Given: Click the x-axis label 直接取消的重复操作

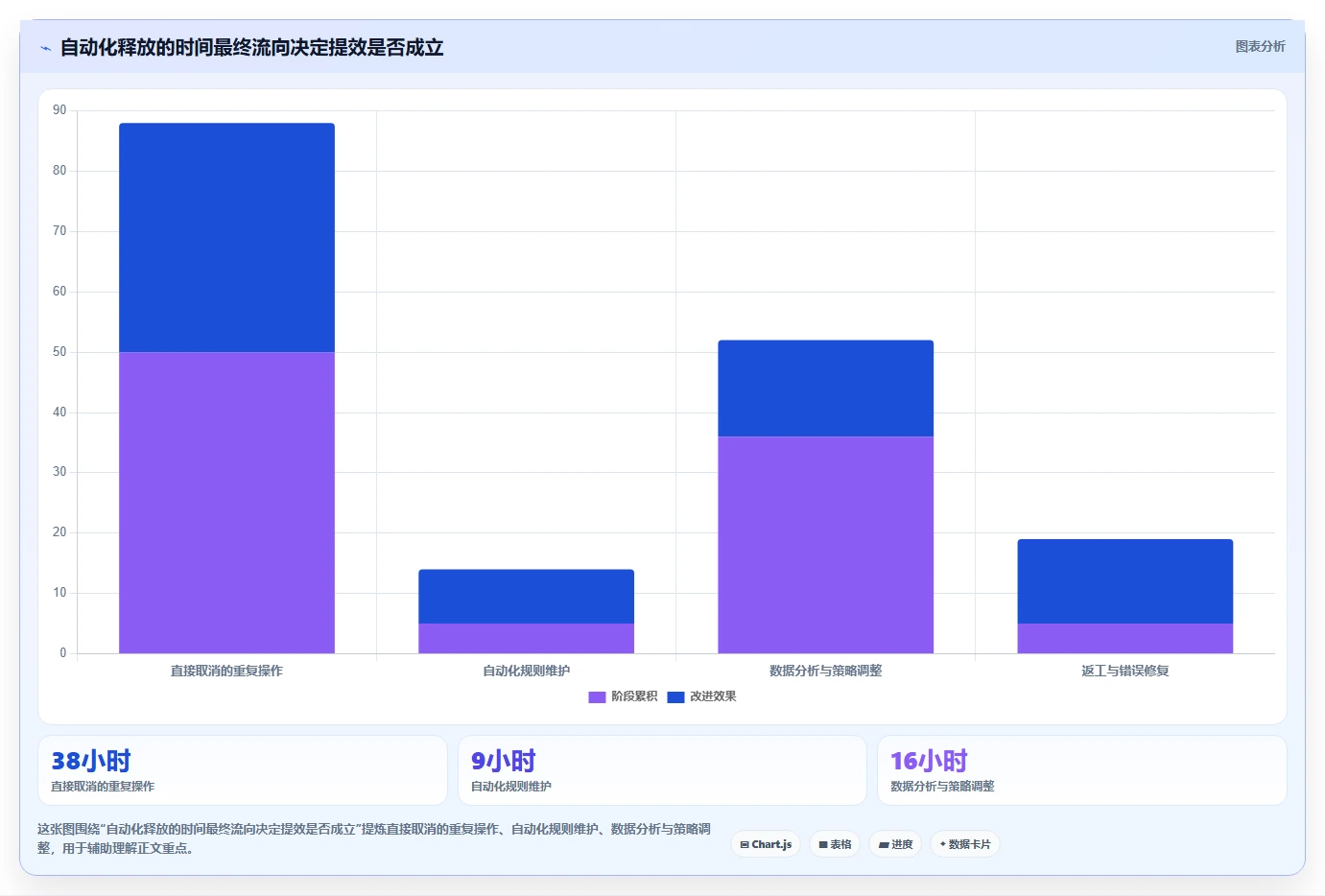Looking at the screenshot, I should click(x=226, y=671).
